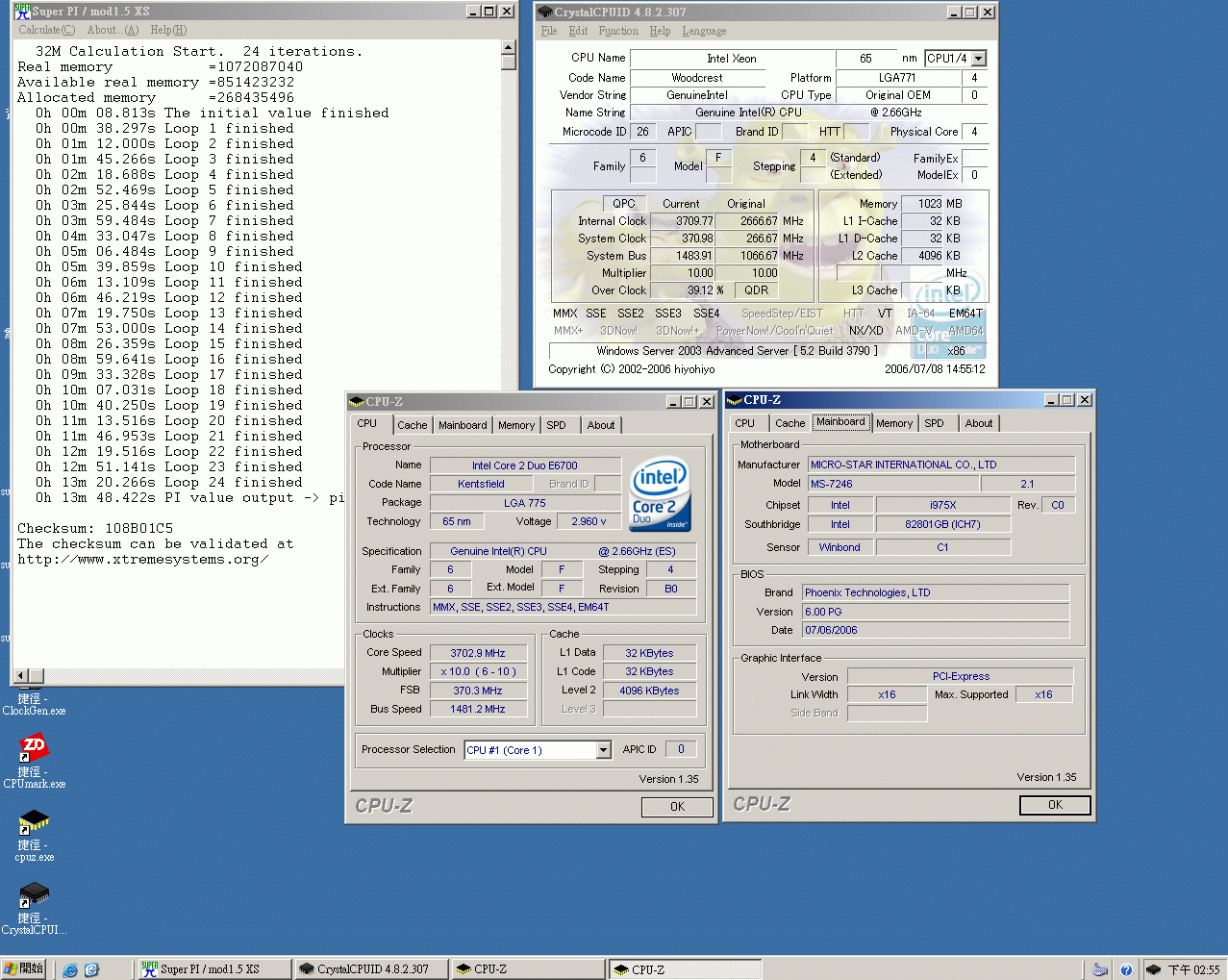This screenshot has width=1228, height=980.
Task: Click the chip icon in system tray
Action: pos(1153,969)
